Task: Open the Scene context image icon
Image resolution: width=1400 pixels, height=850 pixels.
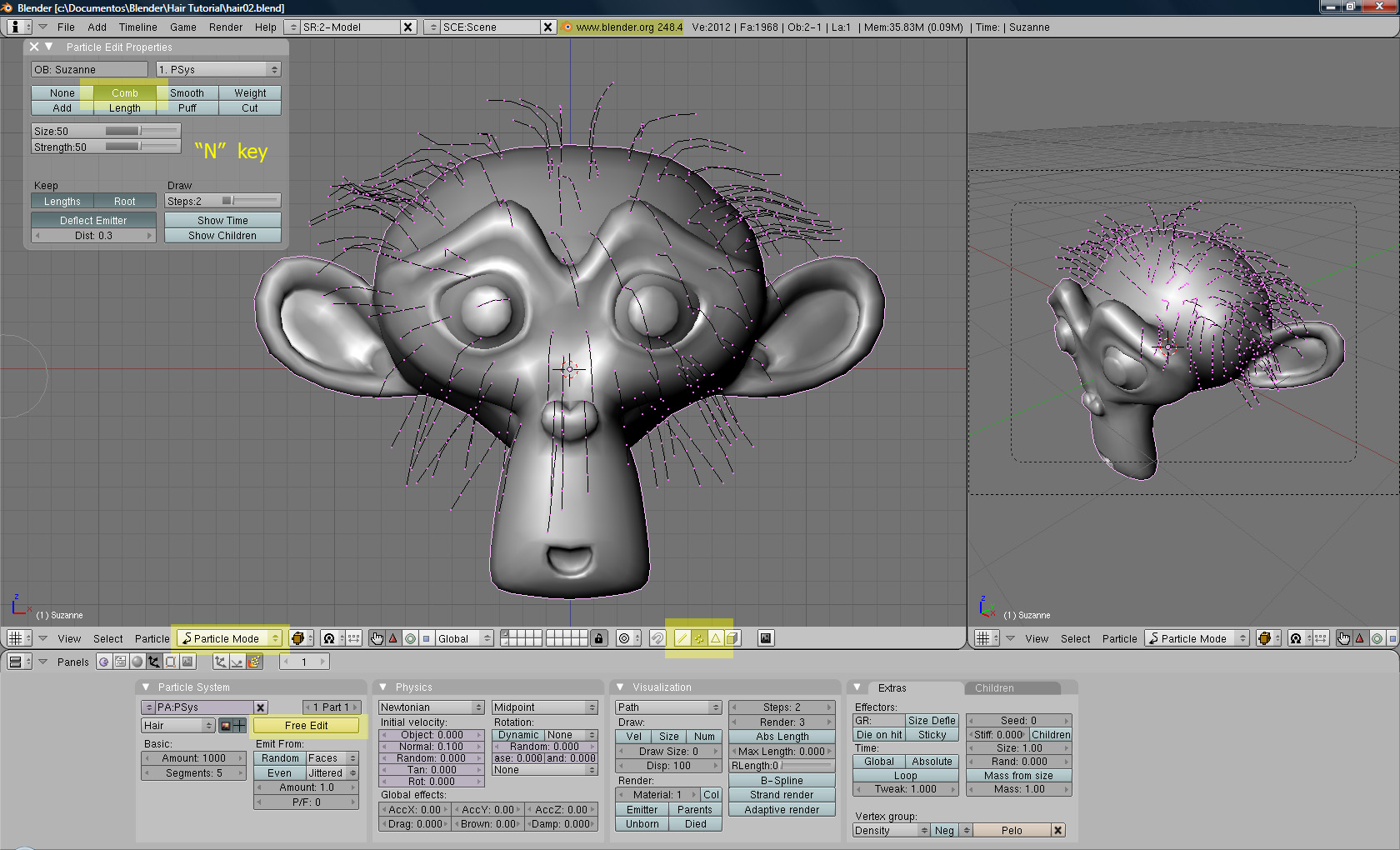Action: (187, 662)
